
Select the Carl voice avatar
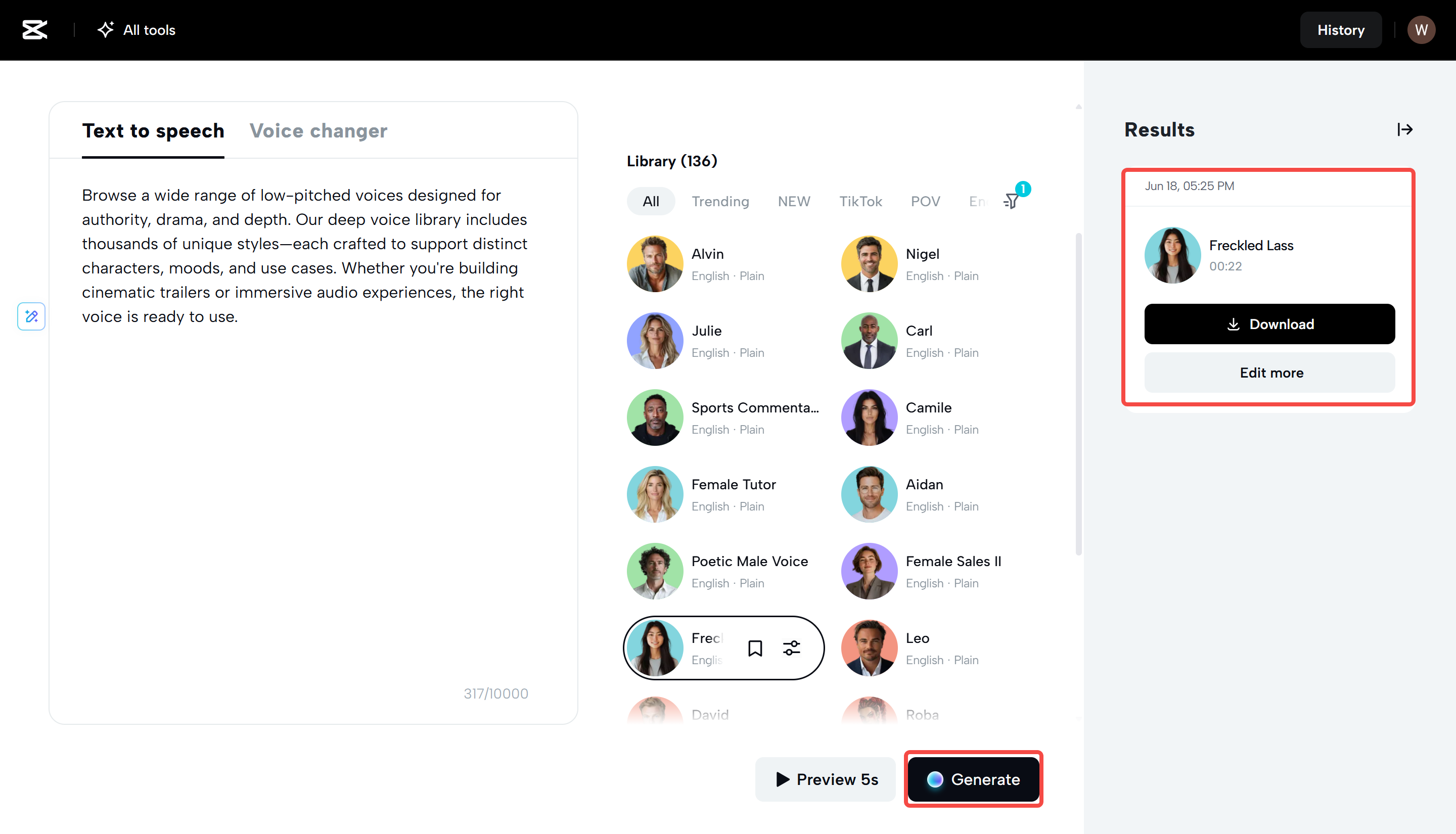[869, 340]
